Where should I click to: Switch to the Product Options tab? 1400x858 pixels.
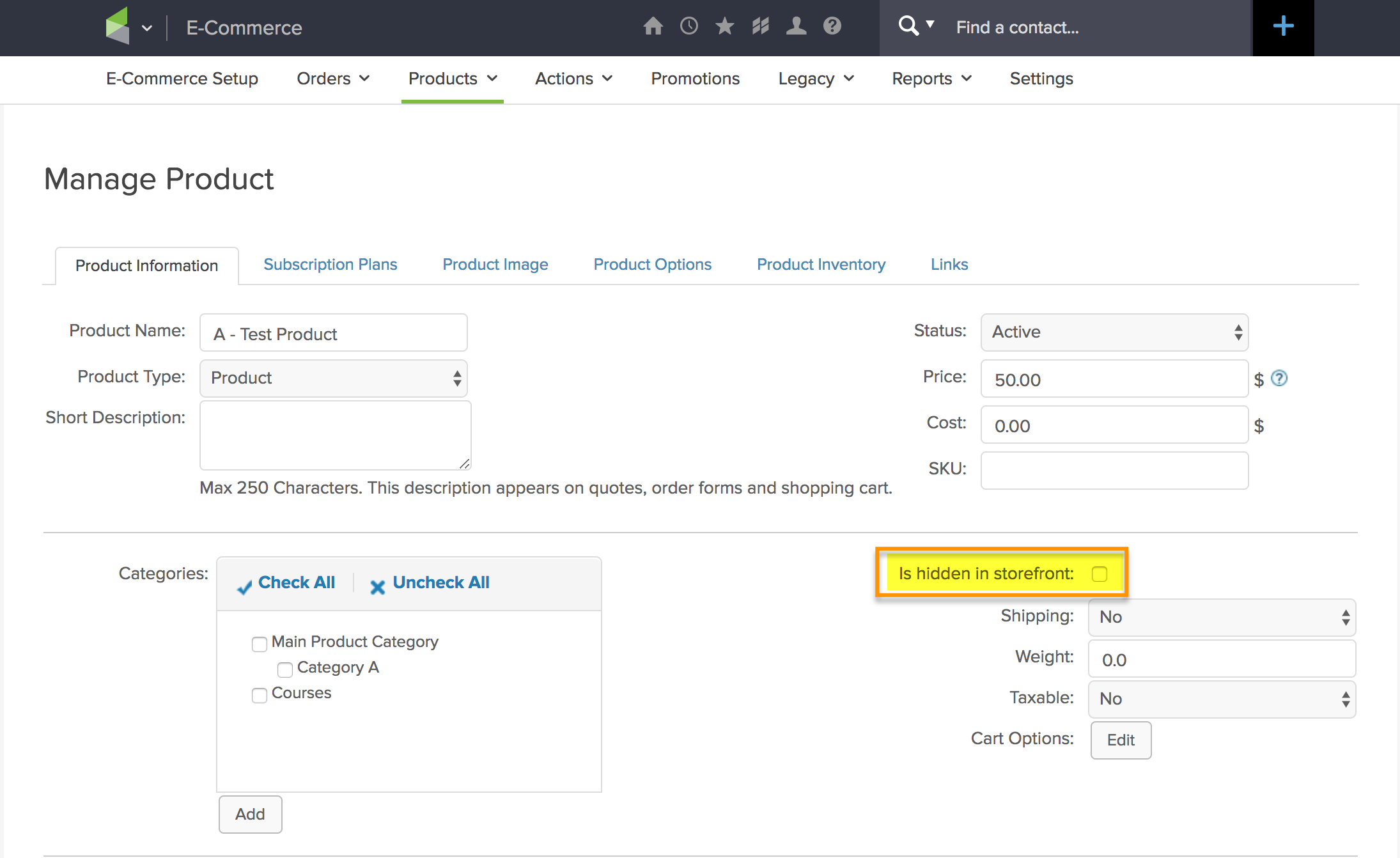[652, 264]
